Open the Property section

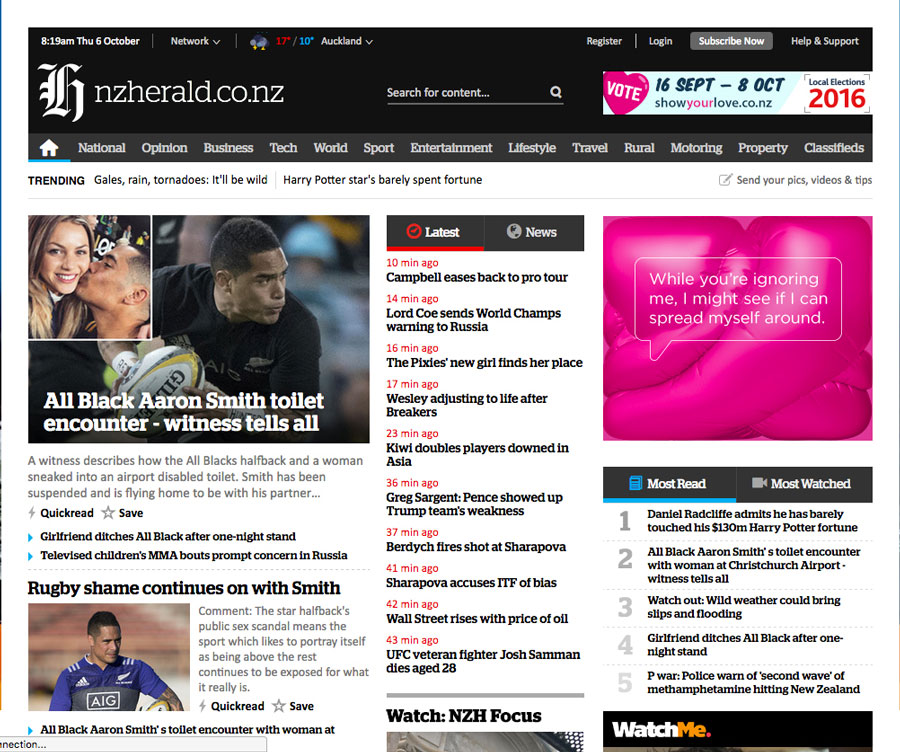click(x=763, y=148)
